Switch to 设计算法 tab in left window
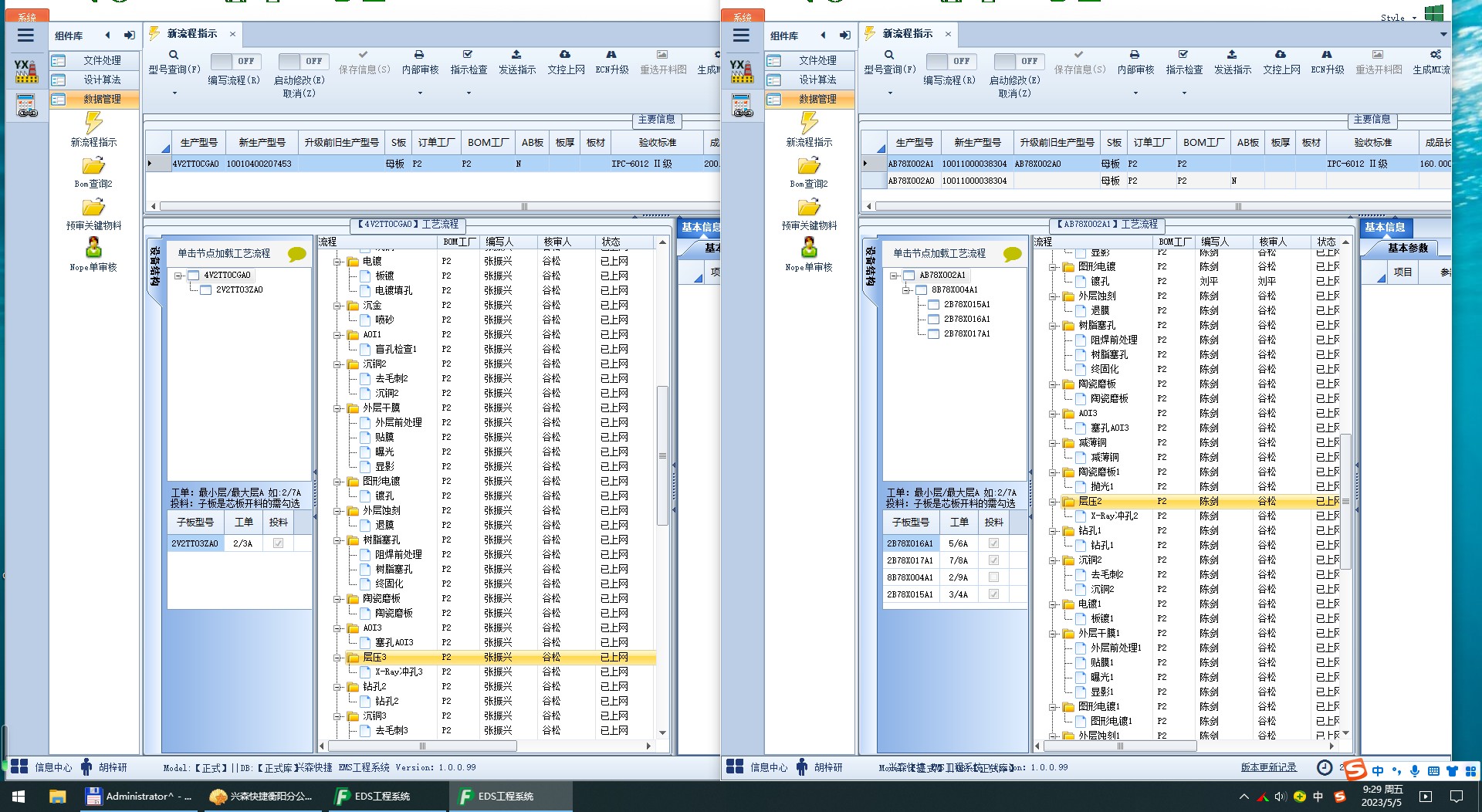Image resolution: width=1482 pixels, height=812 pixels. (95, 80)
